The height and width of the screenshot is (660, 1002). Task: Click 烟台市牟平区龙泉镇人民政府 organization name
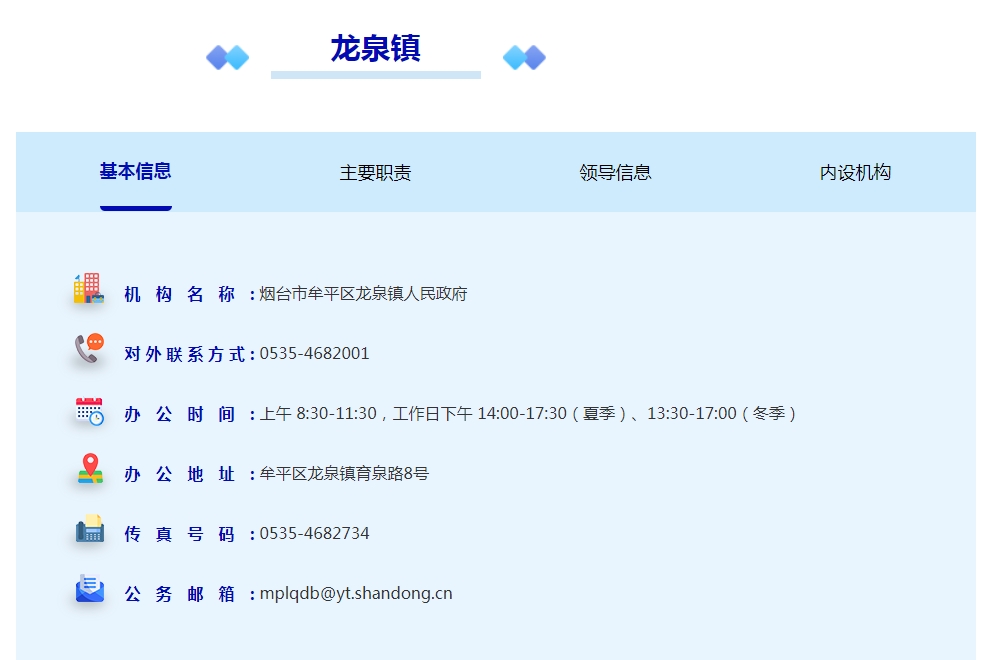point(364,293)
